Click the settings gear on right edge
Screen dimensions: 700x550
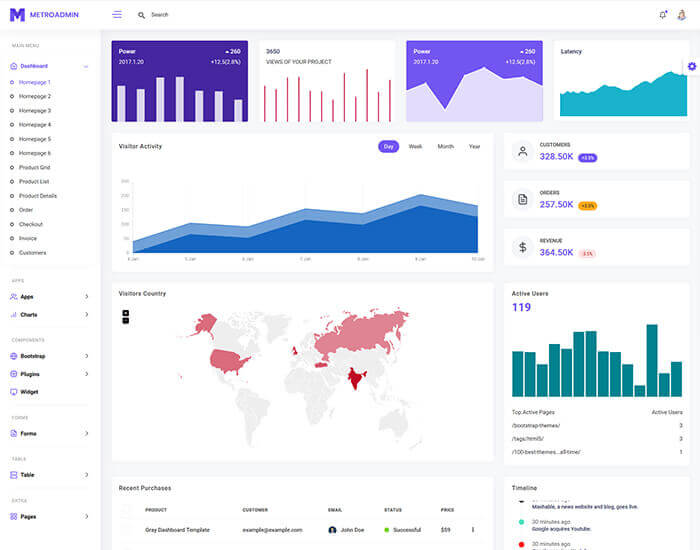tap(691, 66)
